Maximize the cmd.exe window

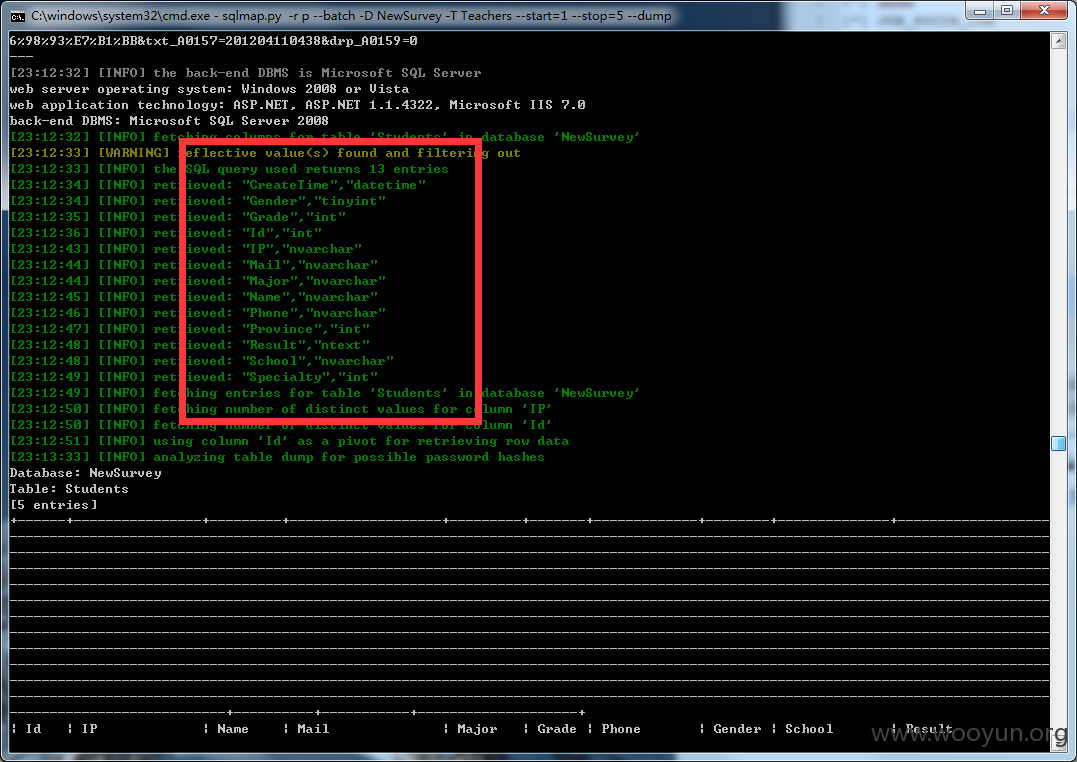click(x=1007, y=11)
